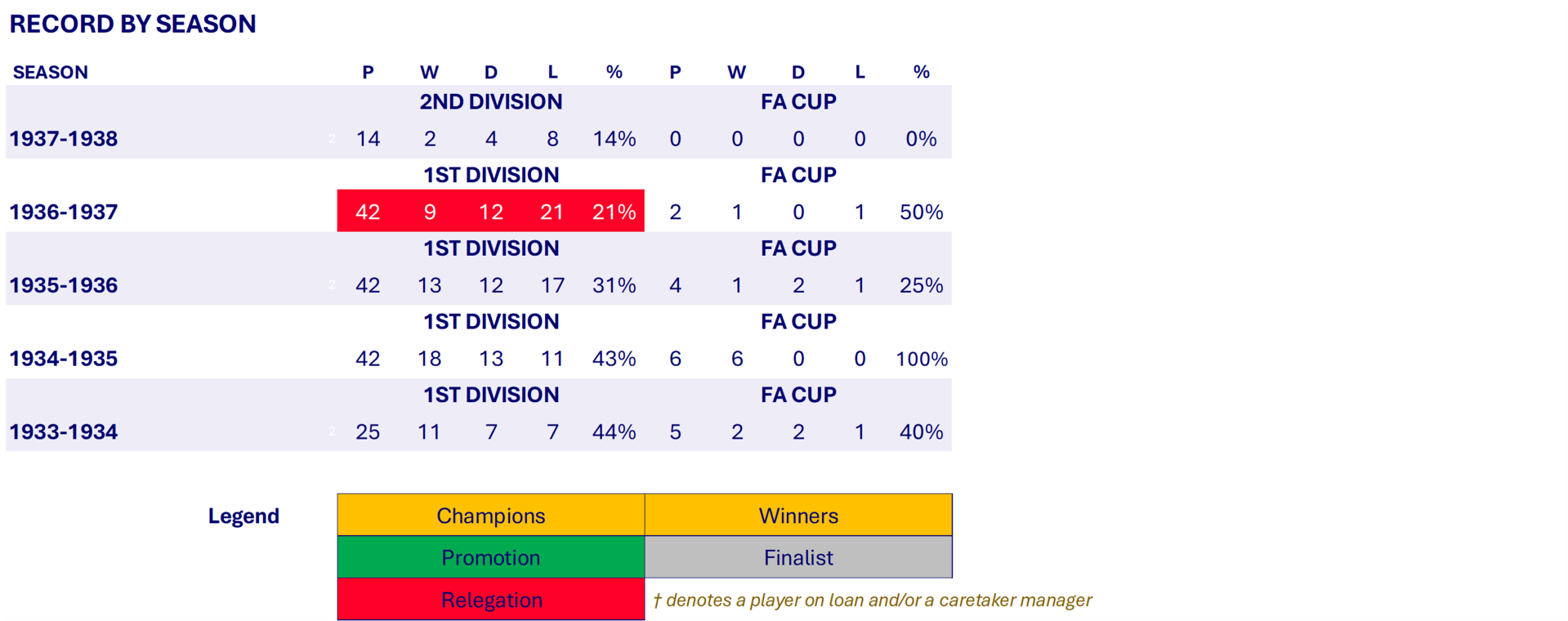Click the Legend label
This screenshot has height=621, width=1568.
pos(243,516)
